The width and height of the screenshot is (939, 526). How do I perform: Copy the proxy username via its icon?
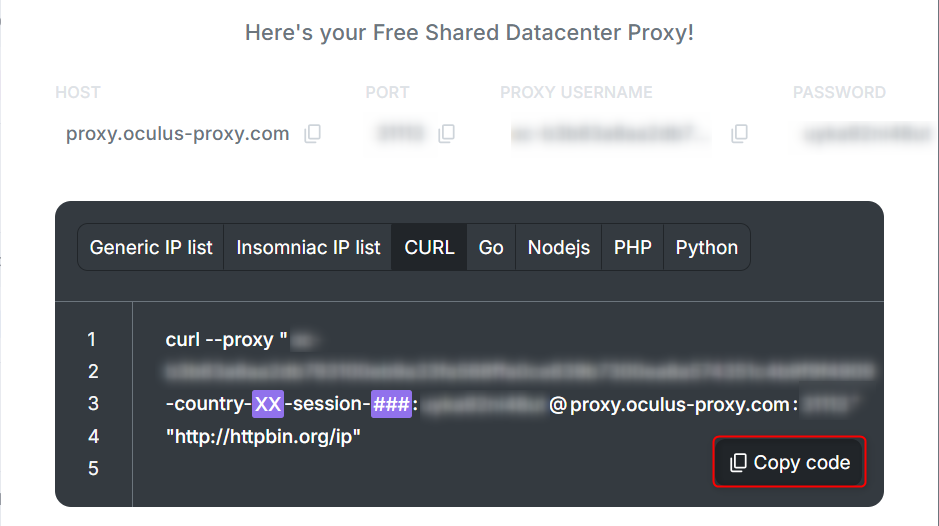pos(740,133)
